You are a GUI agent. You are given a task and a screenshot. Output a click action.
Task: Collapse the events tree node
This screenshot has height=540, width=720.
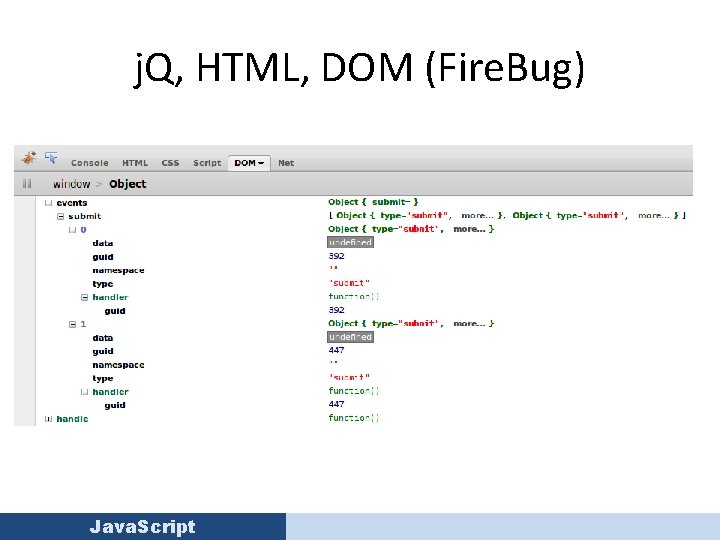tap(48, 203)
